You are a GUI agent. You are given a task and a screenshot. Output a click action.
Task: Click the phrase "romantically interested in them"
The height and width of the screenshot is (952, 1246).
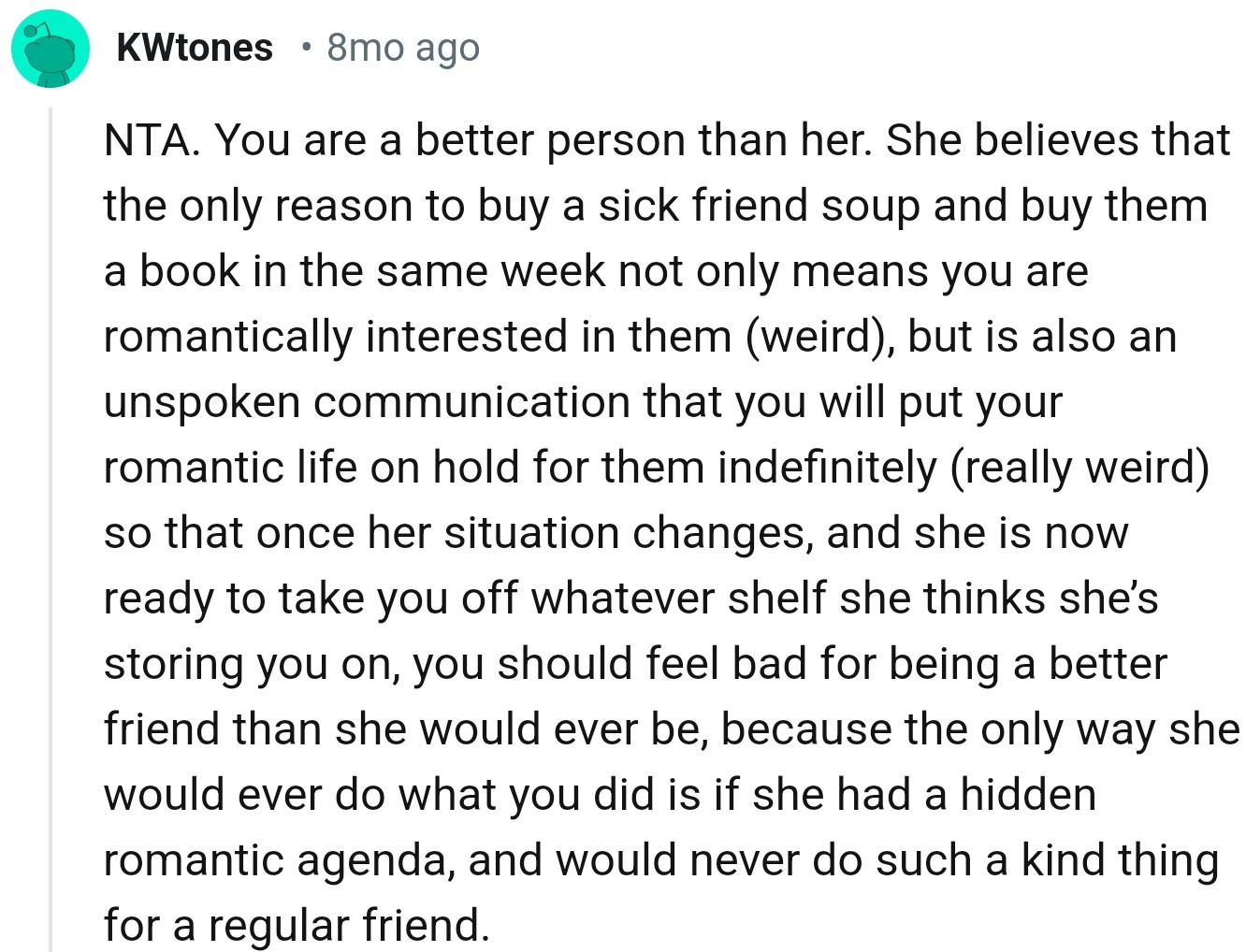[417, 337]
